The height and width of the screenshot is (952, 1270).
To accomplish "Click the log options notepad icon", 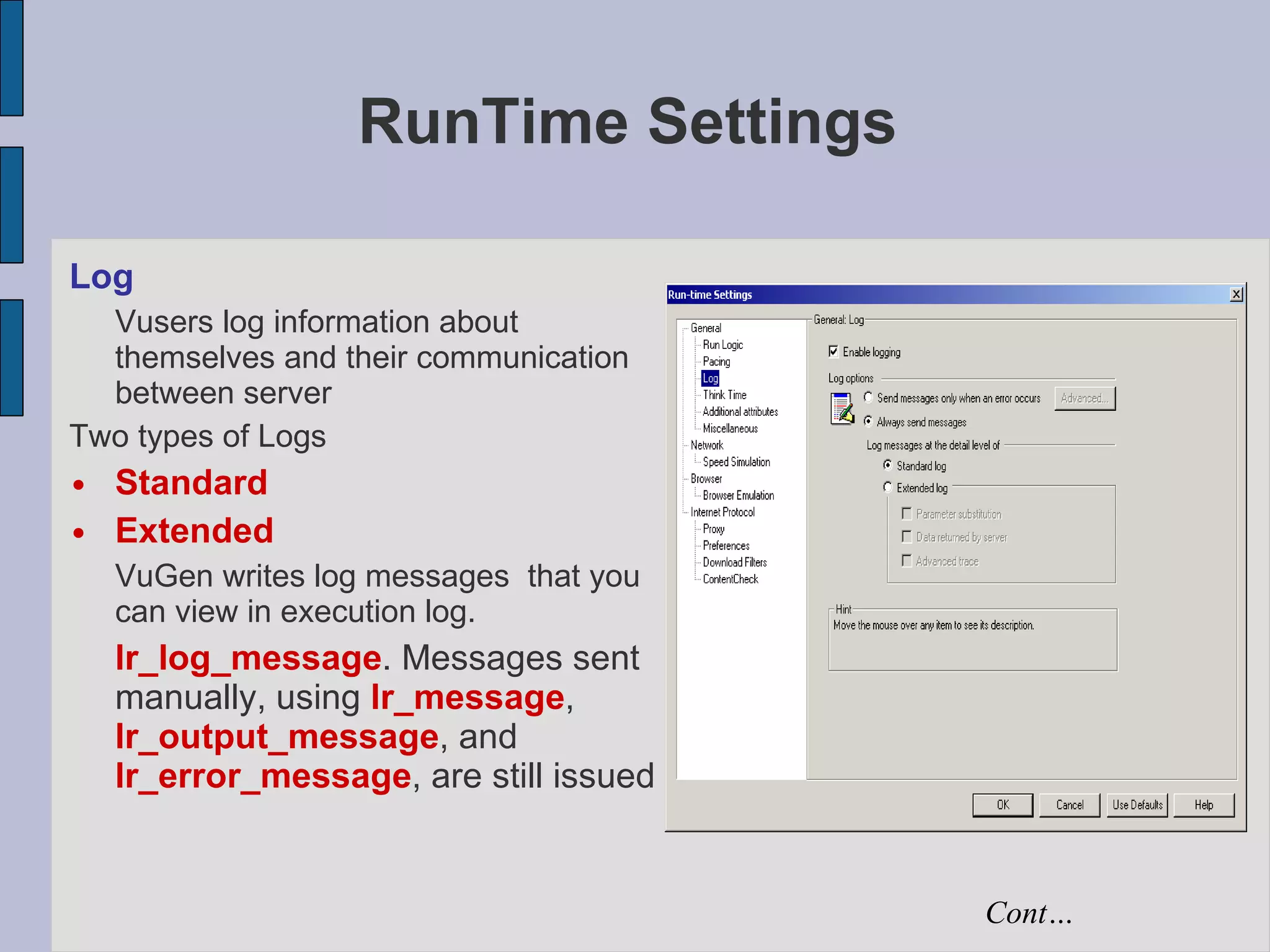I will [842, 409].
